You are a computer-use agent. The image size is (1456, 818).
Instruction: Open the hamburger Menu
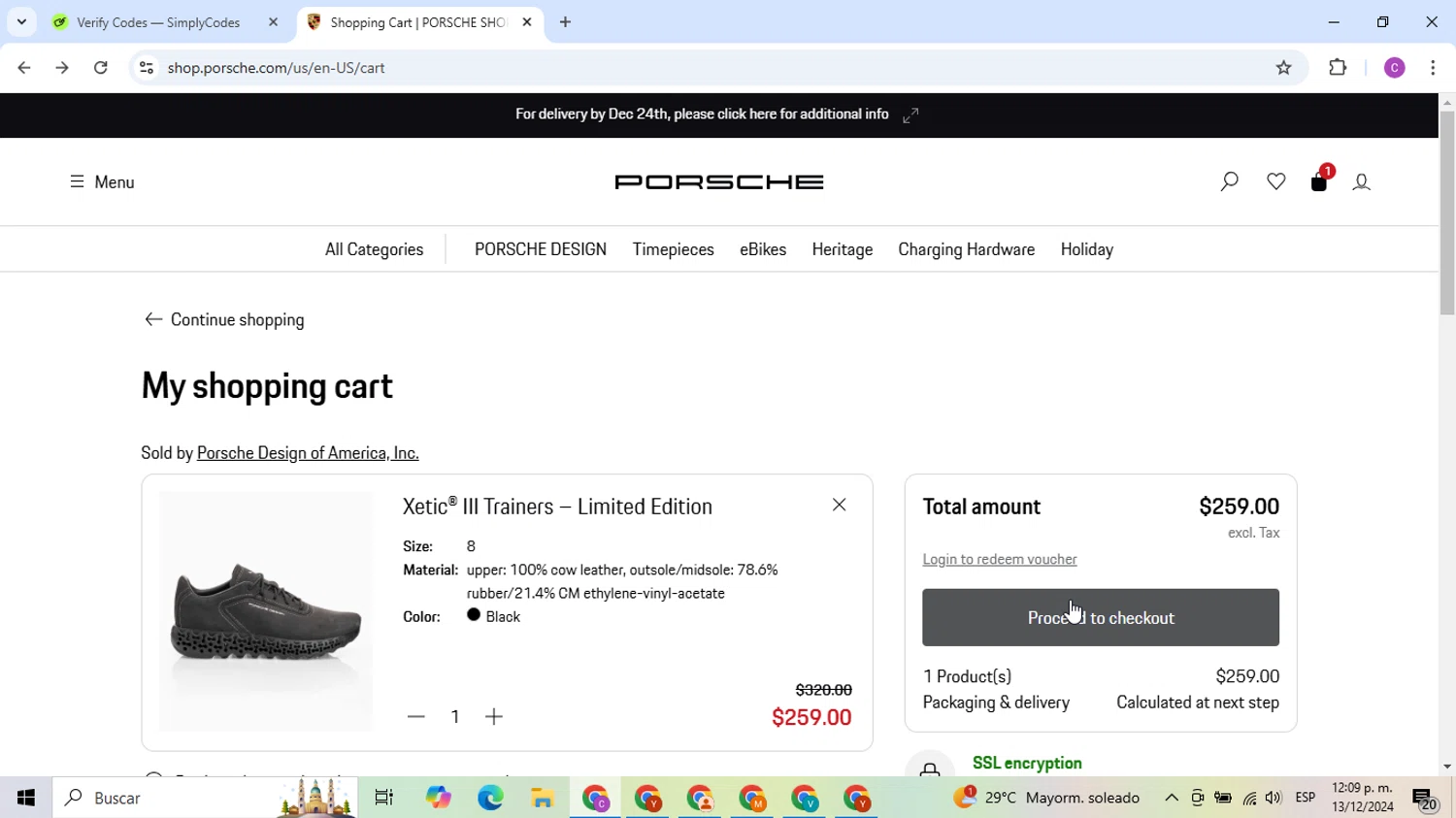102,181
